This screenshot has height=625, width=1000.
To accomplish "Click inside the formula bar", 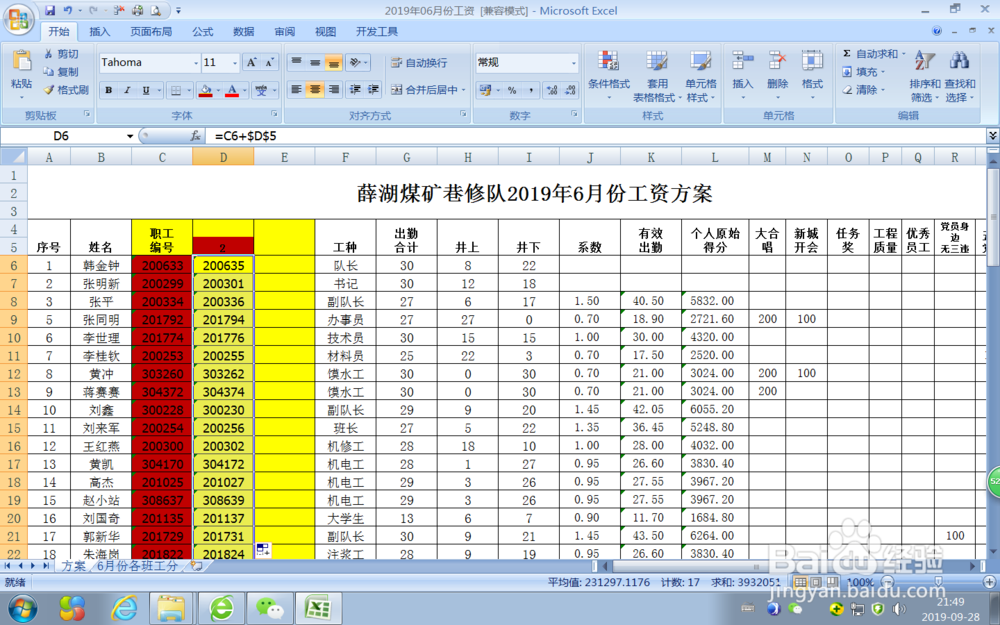I will (x=400, y=135).
